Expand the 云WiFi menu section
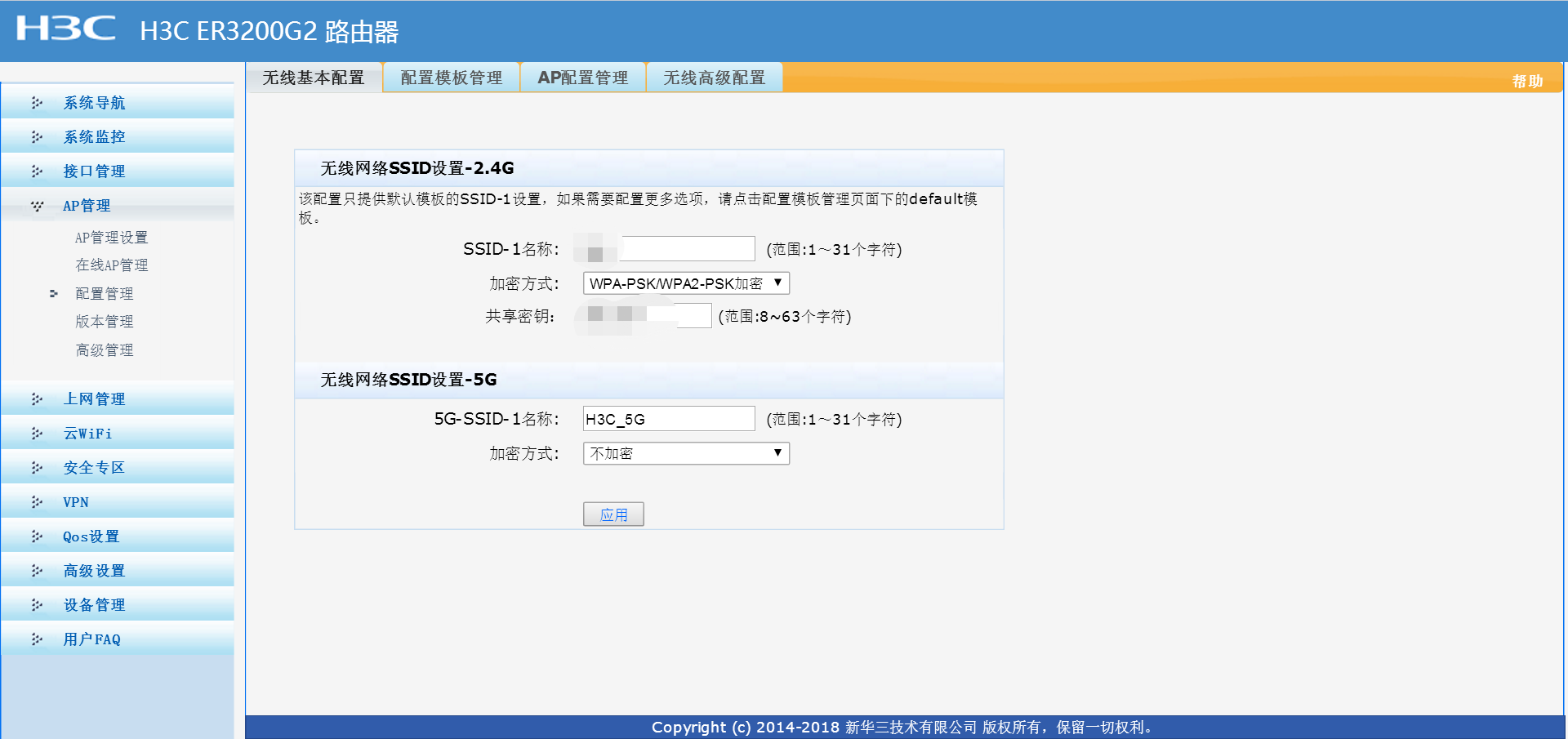This screenshot has height=739, width=1568. pos(118,434)
